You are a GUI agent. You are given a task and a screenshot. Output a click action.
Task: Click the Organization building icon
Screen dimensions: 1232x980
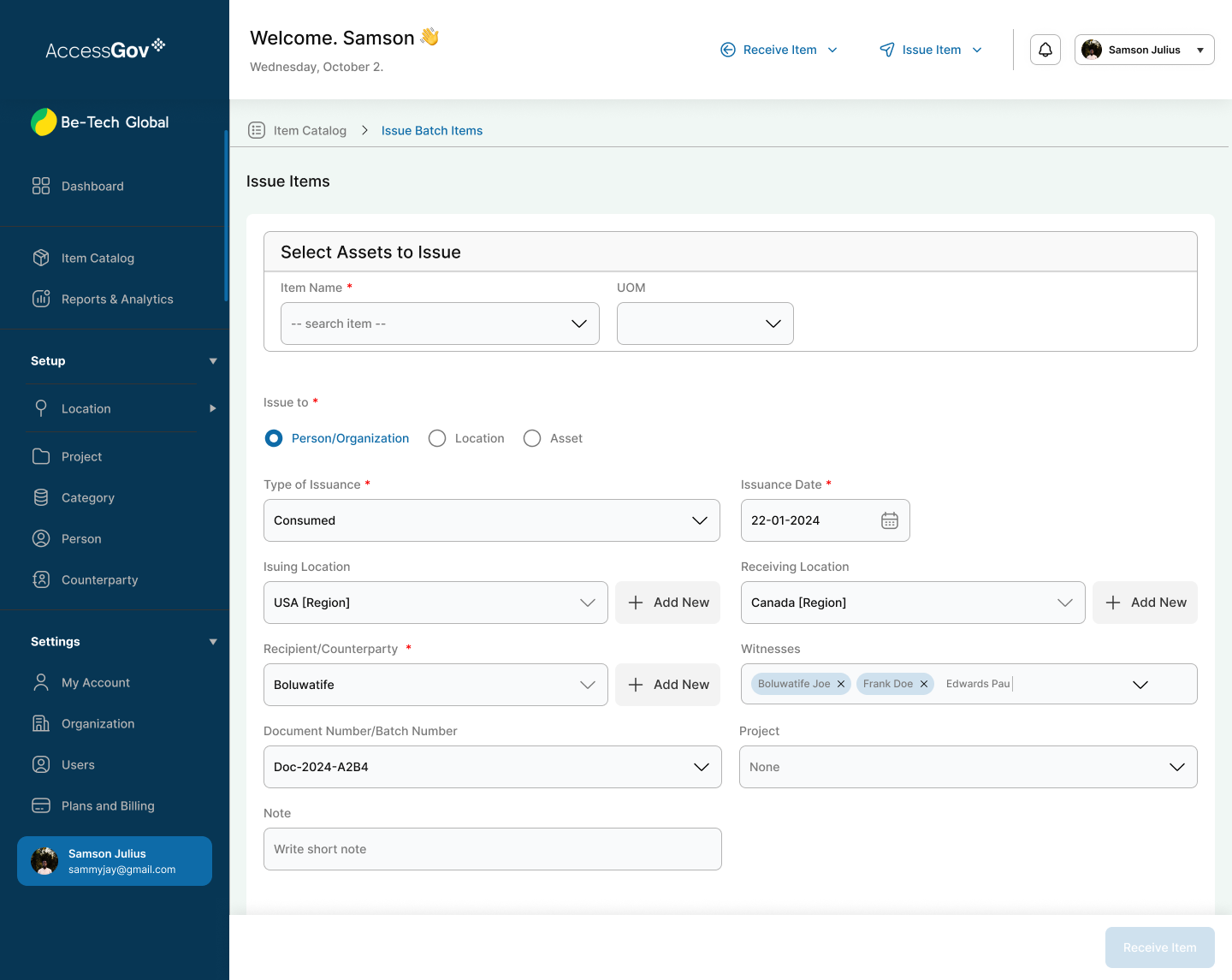click(x=41, y=723)
